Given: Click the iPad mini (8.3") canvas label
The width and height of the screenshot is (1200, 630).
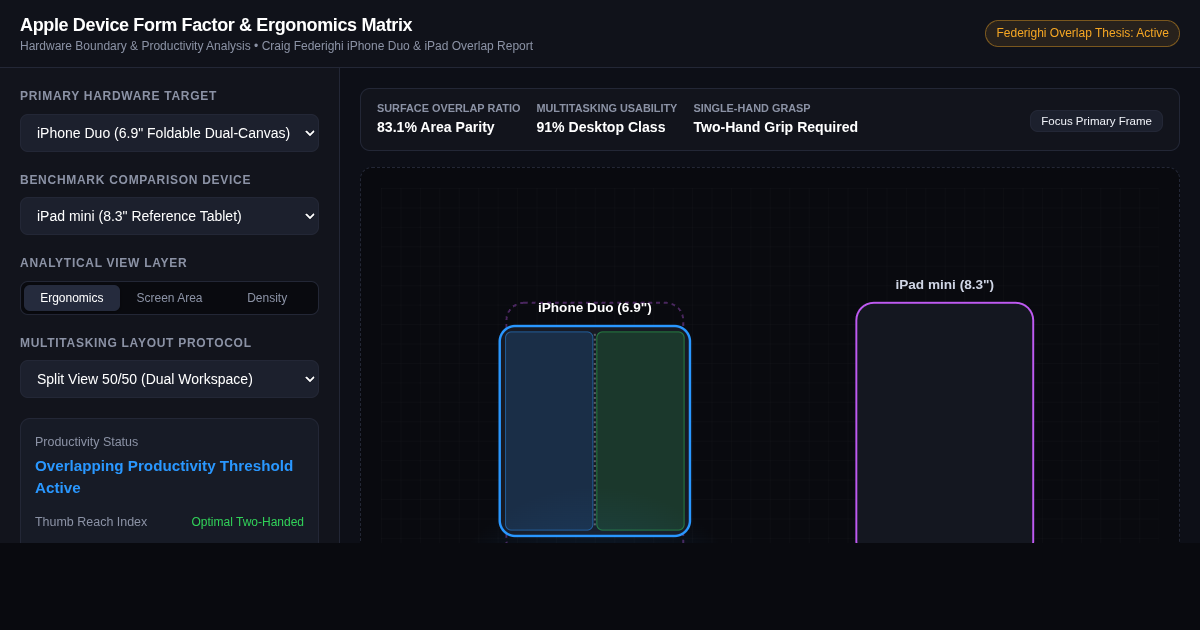Looking at the screenshot, I should tap(945, 285).
